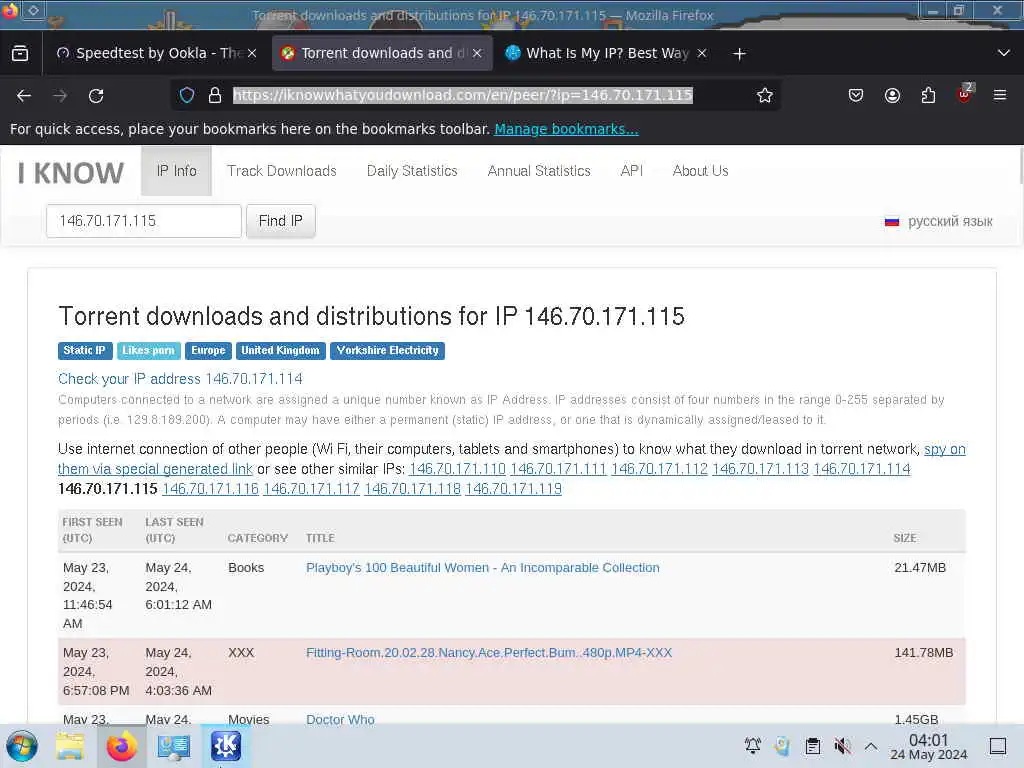Click Firefox taskbar icon
The height and width of the screenshot is (768, 1024).
[x=121, y=746]
